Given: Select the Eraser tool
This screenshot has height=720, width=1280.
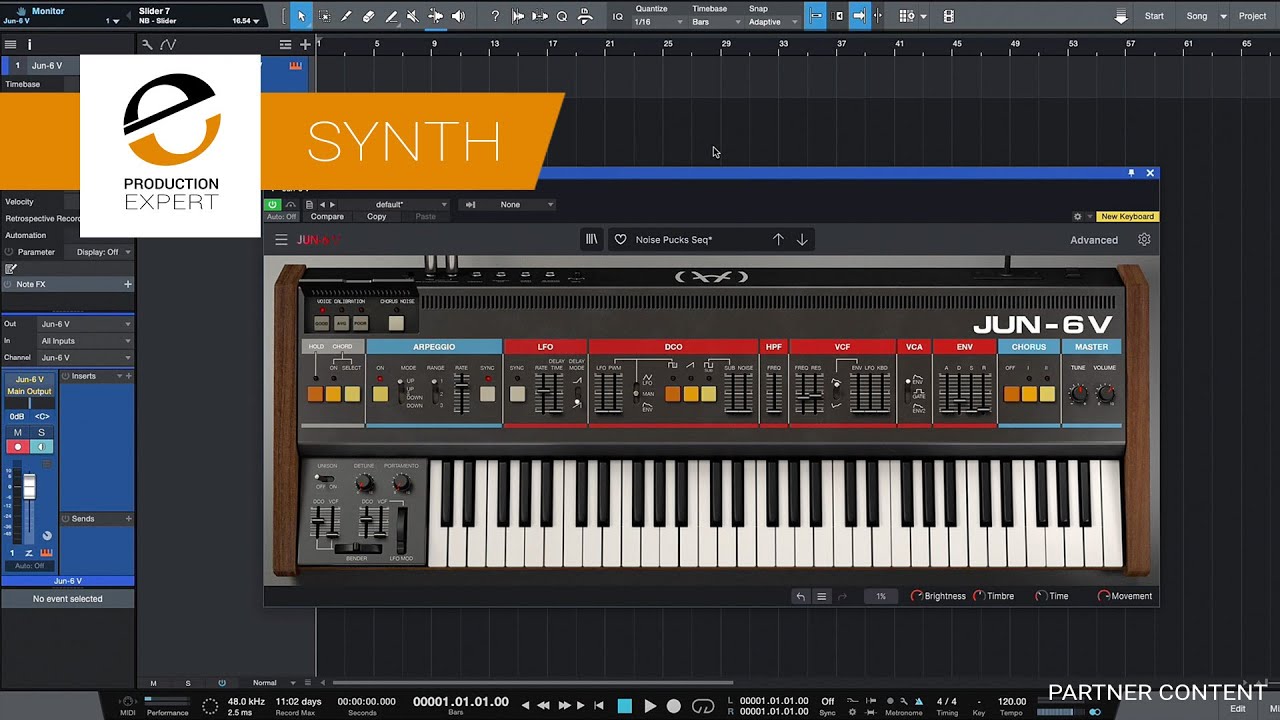Looking at the screenshot, I should pyautogui.click(x=368, y=16).
